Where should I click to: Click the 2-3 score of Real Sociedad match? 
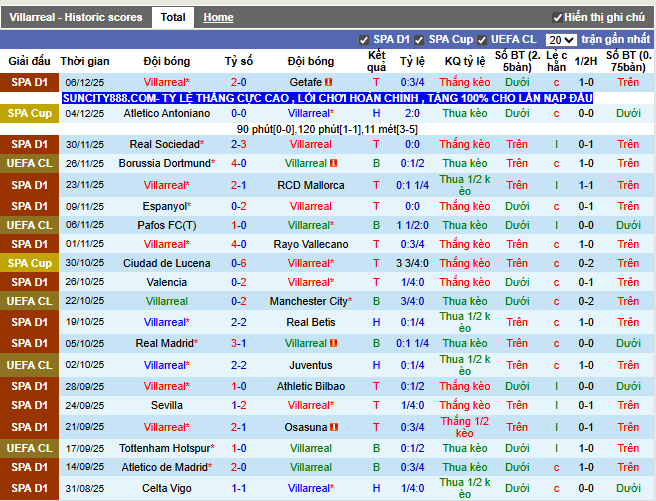click(238, 145)
